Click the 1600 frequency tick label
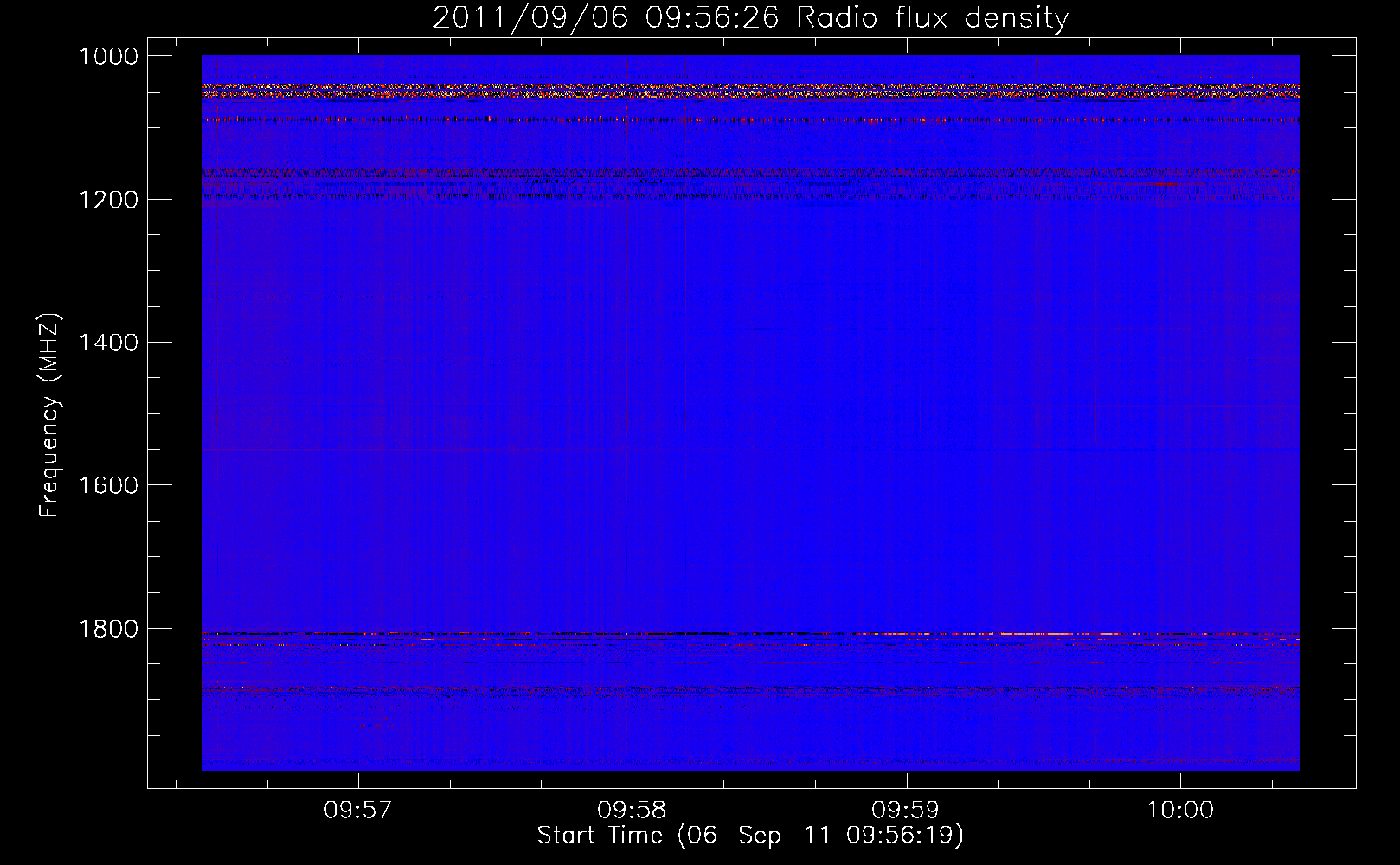The image size is (1400, 865). (108, 485)
